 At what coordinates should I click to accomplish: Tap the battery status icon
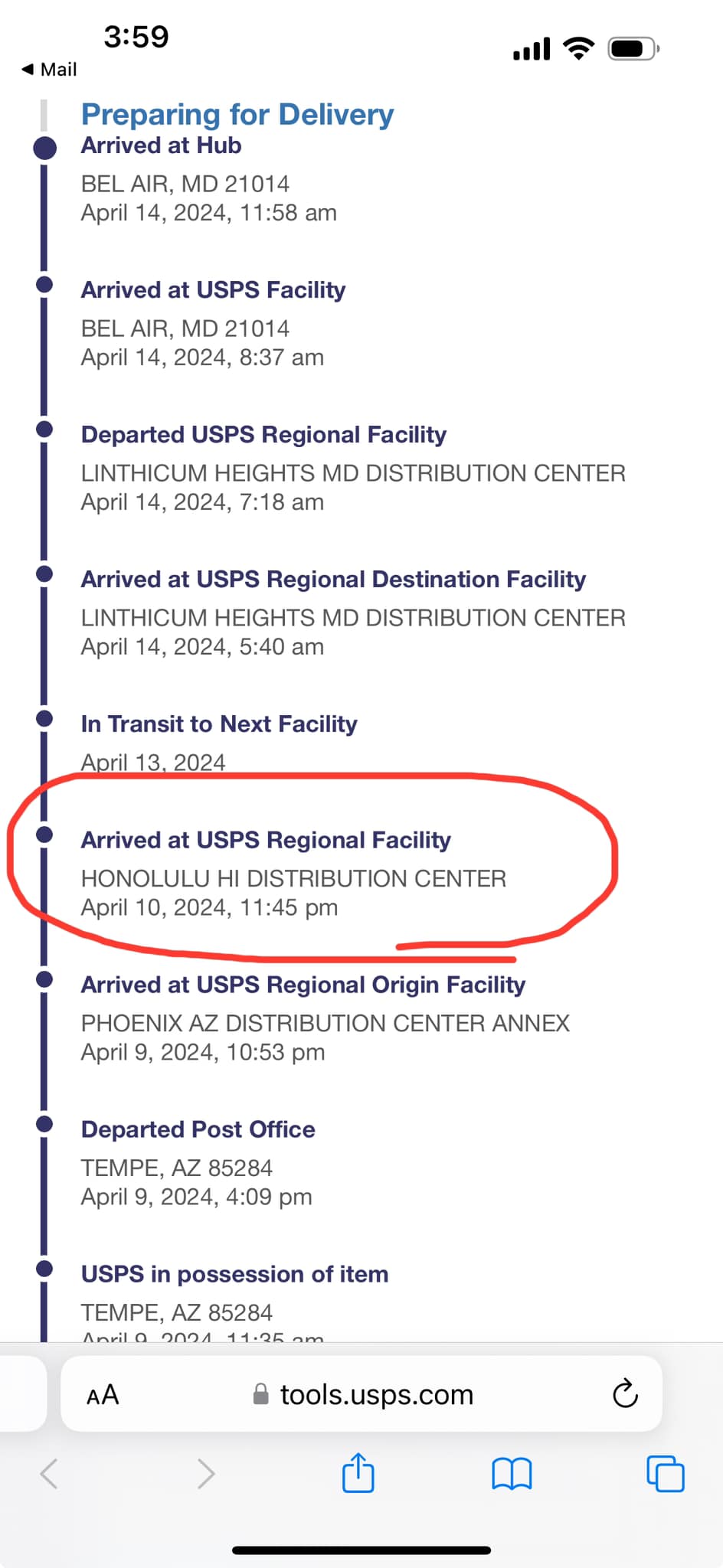633,50
